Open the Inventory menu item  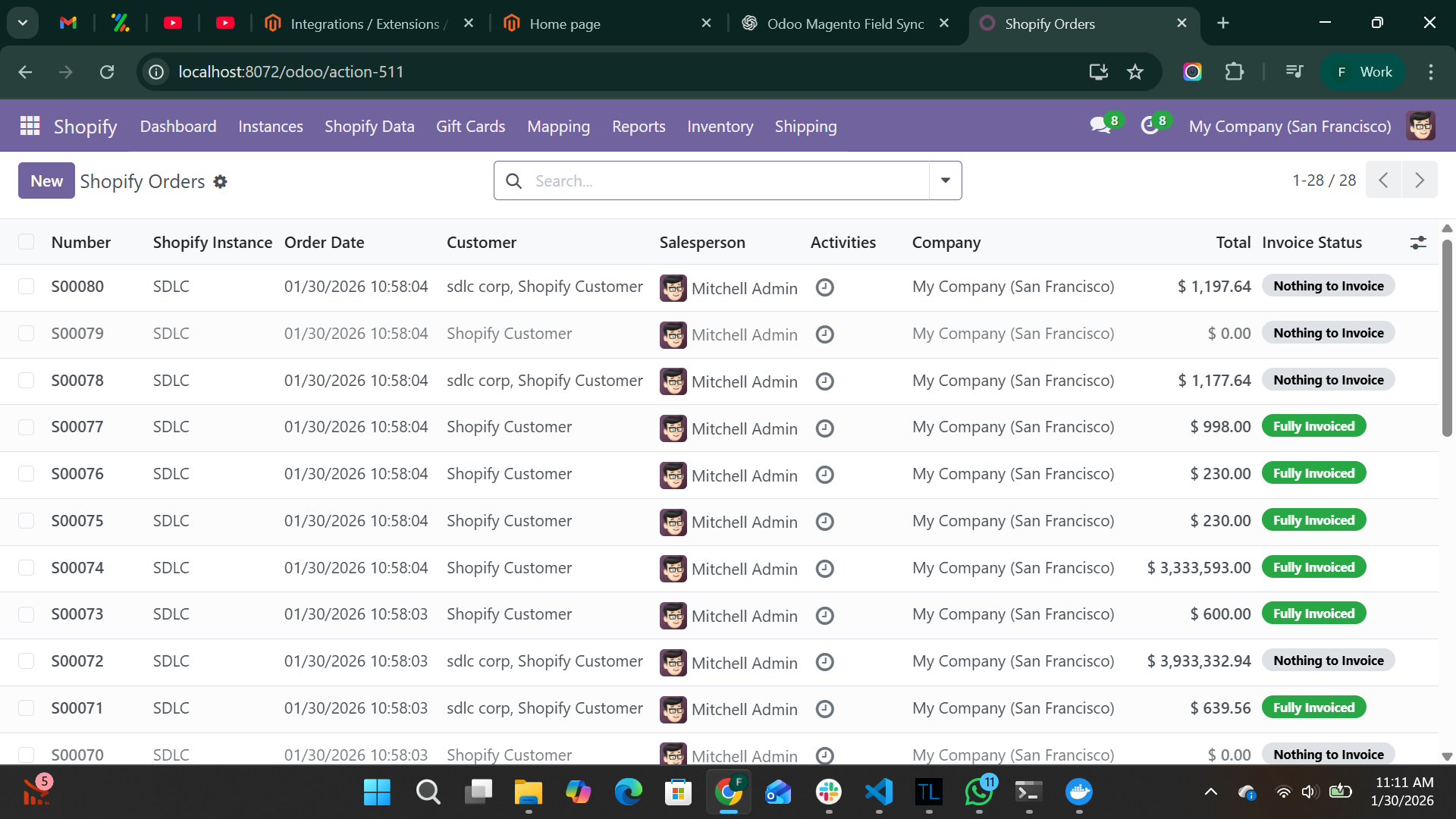pos(720,127)
